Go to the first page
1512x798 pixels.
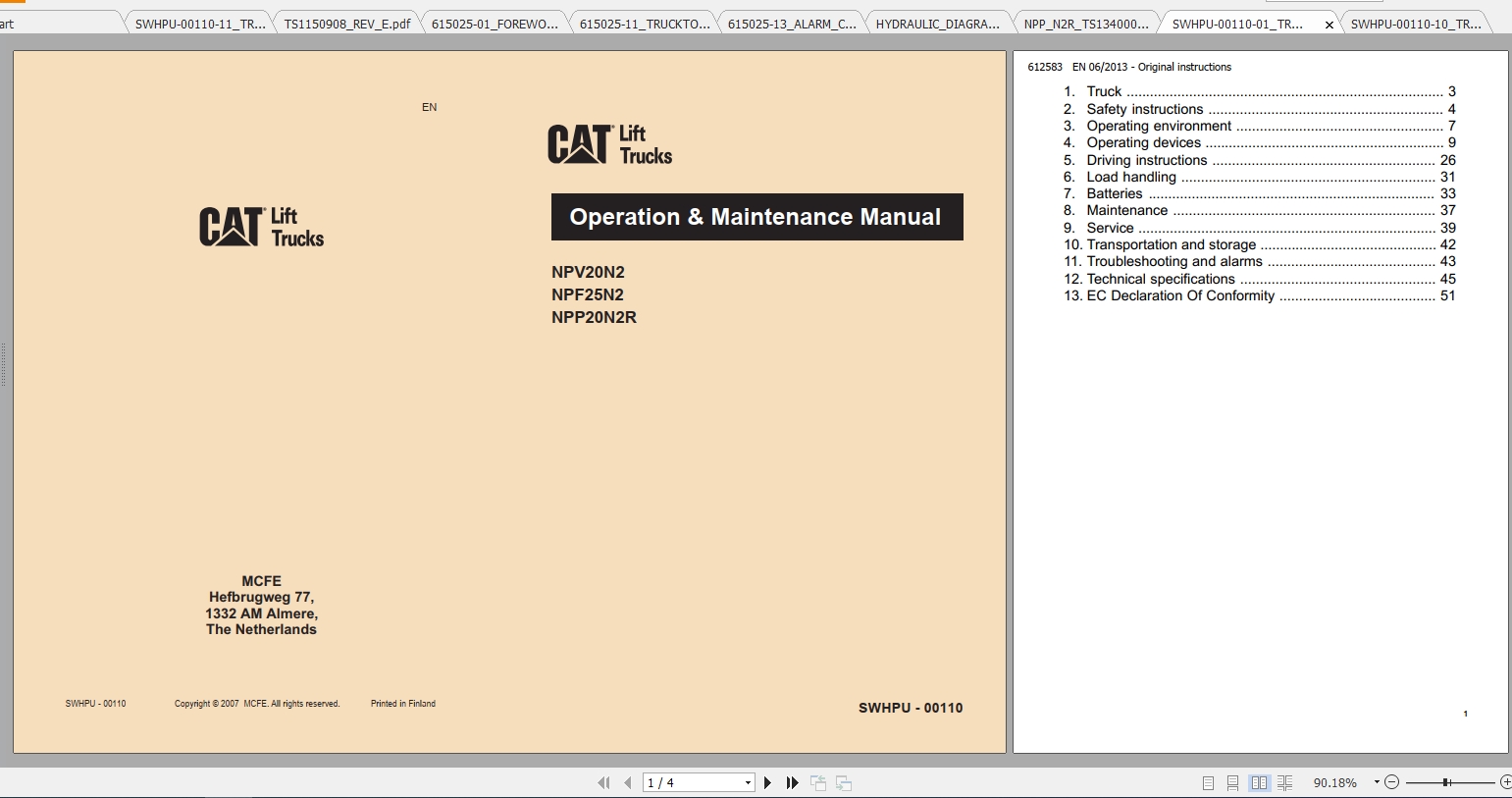coord(603,782)
